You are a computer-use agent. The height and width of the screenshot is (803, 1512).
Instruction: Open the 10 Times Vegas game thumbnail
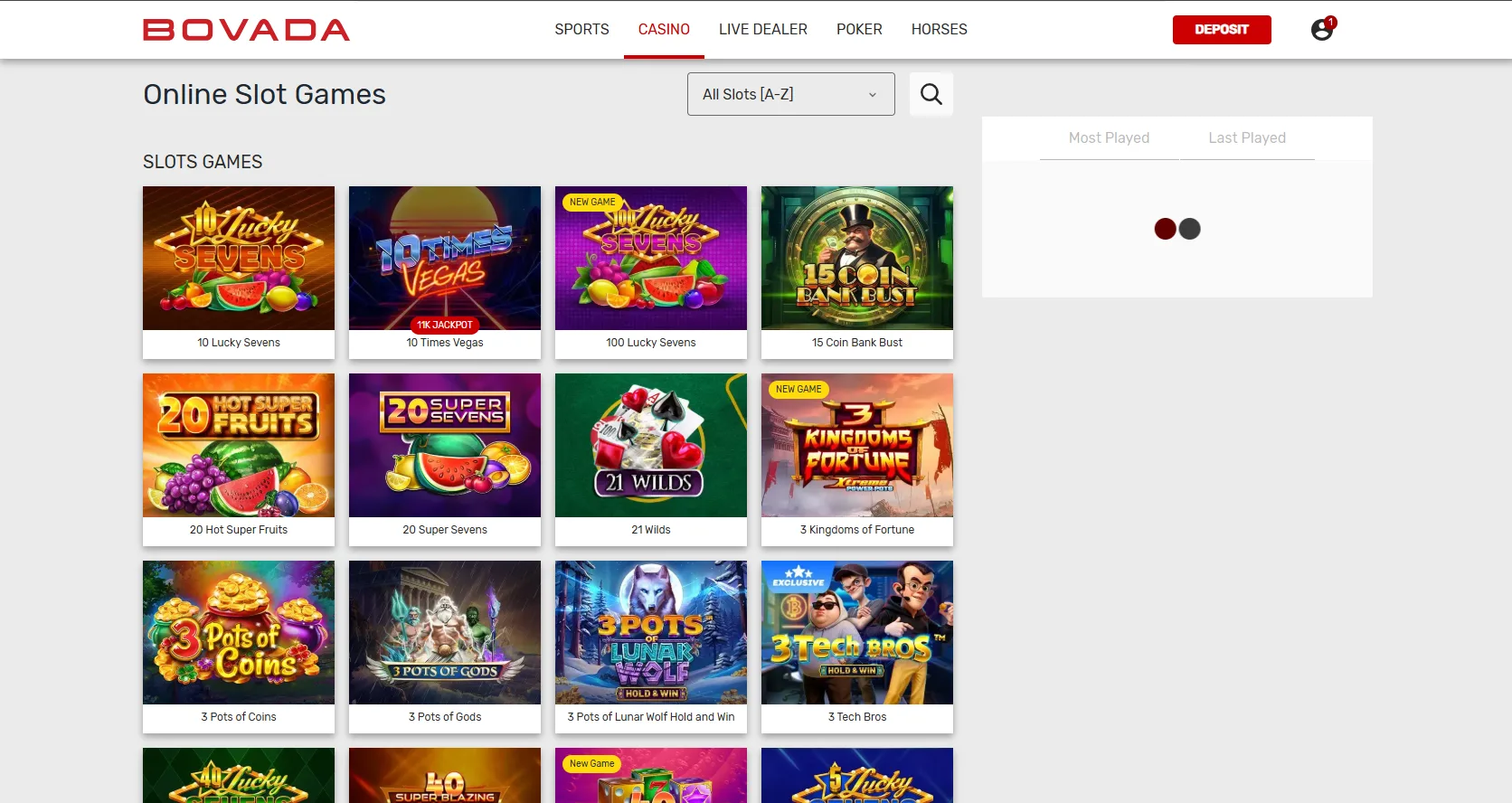click(445, 258)
